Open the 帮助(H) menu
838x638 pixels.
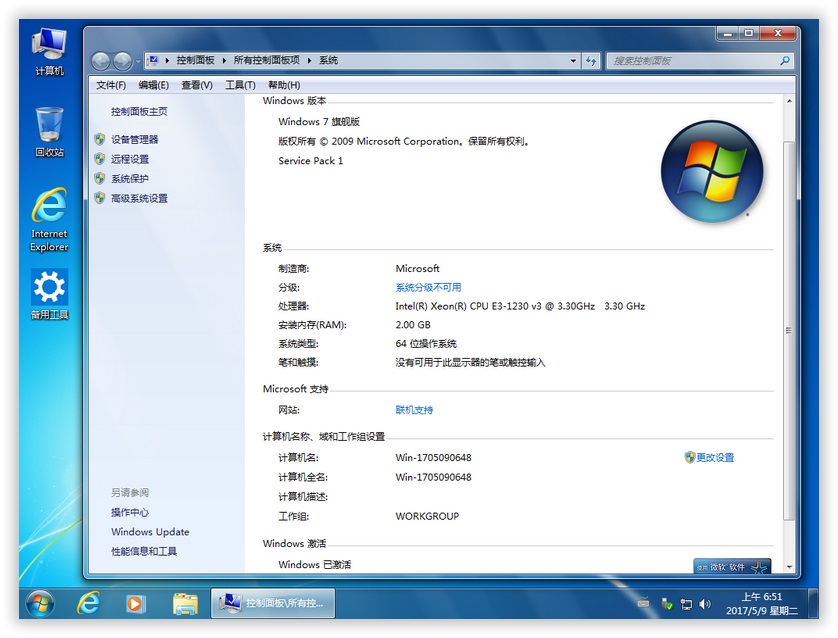tap(284, 85)
